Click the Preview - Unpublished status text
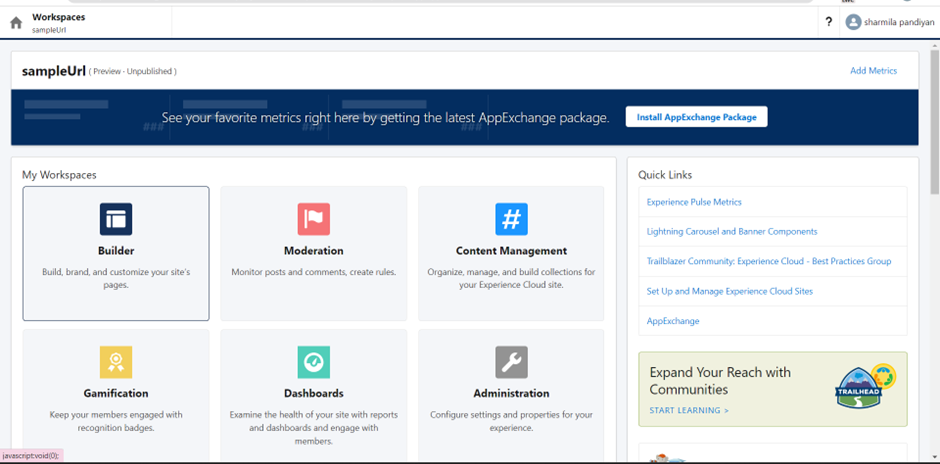This screenshot has height=464, width=940. click(x=132, y=71)
